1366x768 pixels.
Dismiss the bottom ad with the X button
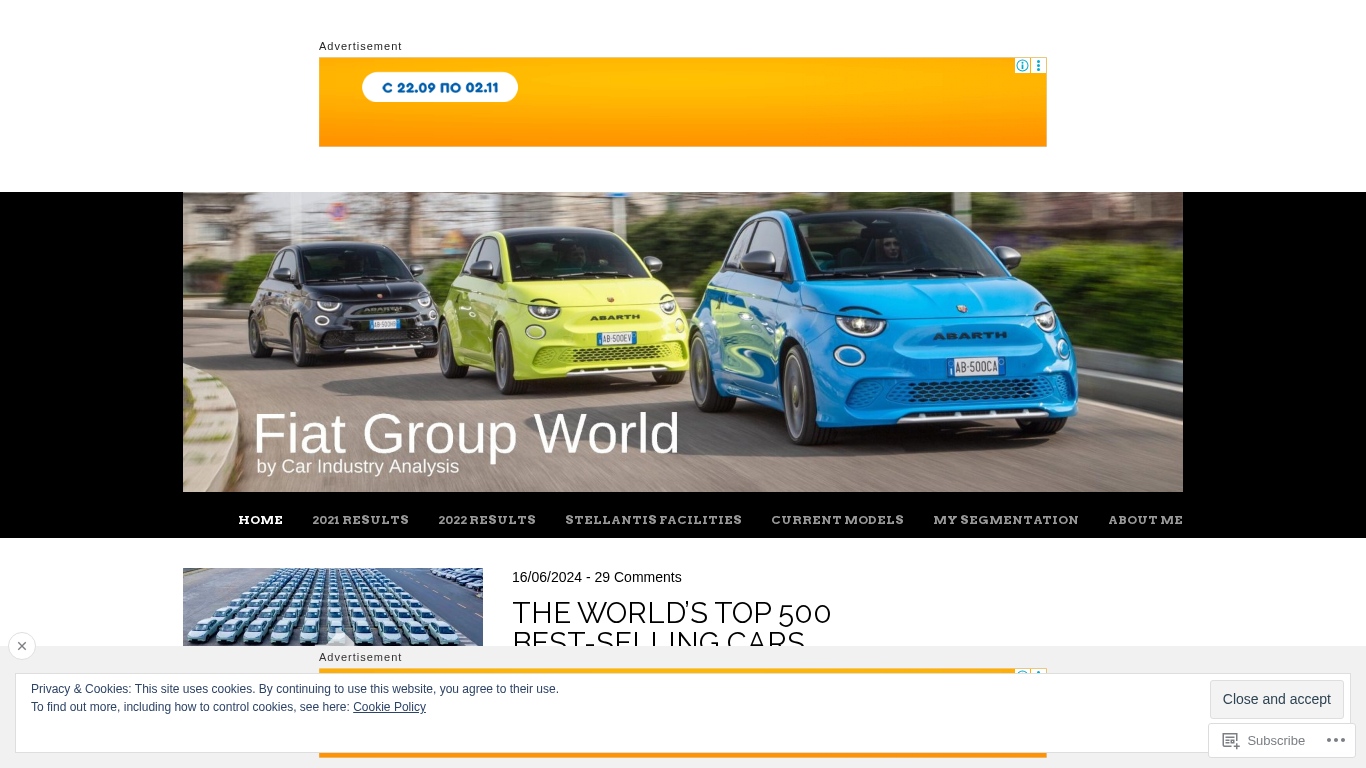pyautogui.click(x=22, y=646)
